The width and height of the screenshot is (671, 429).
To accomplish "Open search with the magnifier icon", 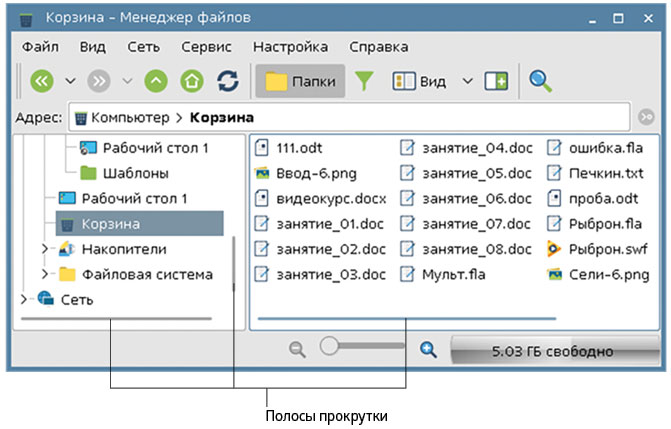I will pos(541,81).
